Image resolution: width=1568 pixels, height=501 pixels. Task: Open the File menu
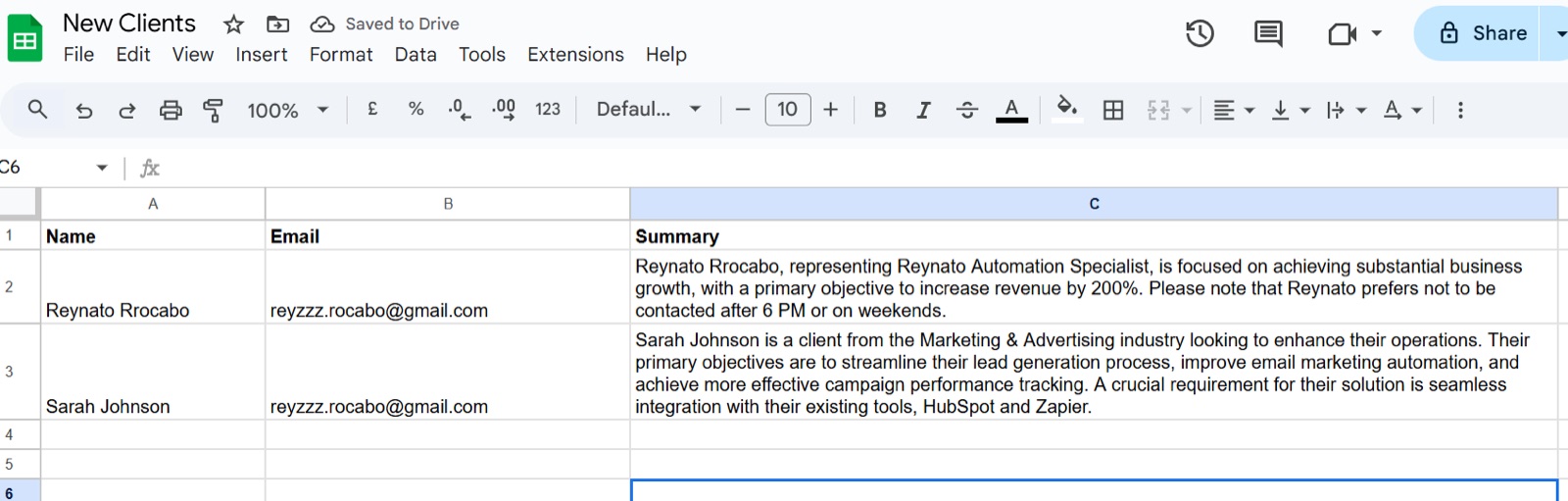pos(78,55)
